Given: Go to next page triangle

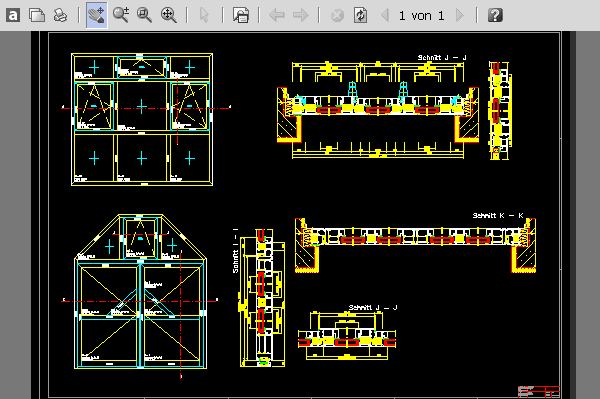Looking at the screenshot, I should tap(460, 15).
